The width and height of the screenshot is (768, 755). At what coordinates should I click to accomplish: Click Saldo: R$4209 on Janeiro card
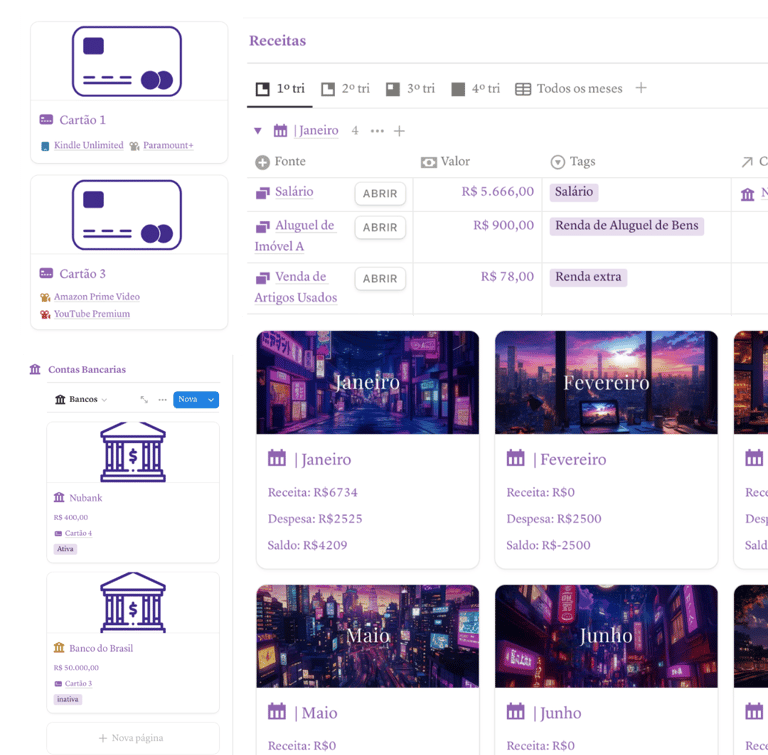[x=307, y=545]
